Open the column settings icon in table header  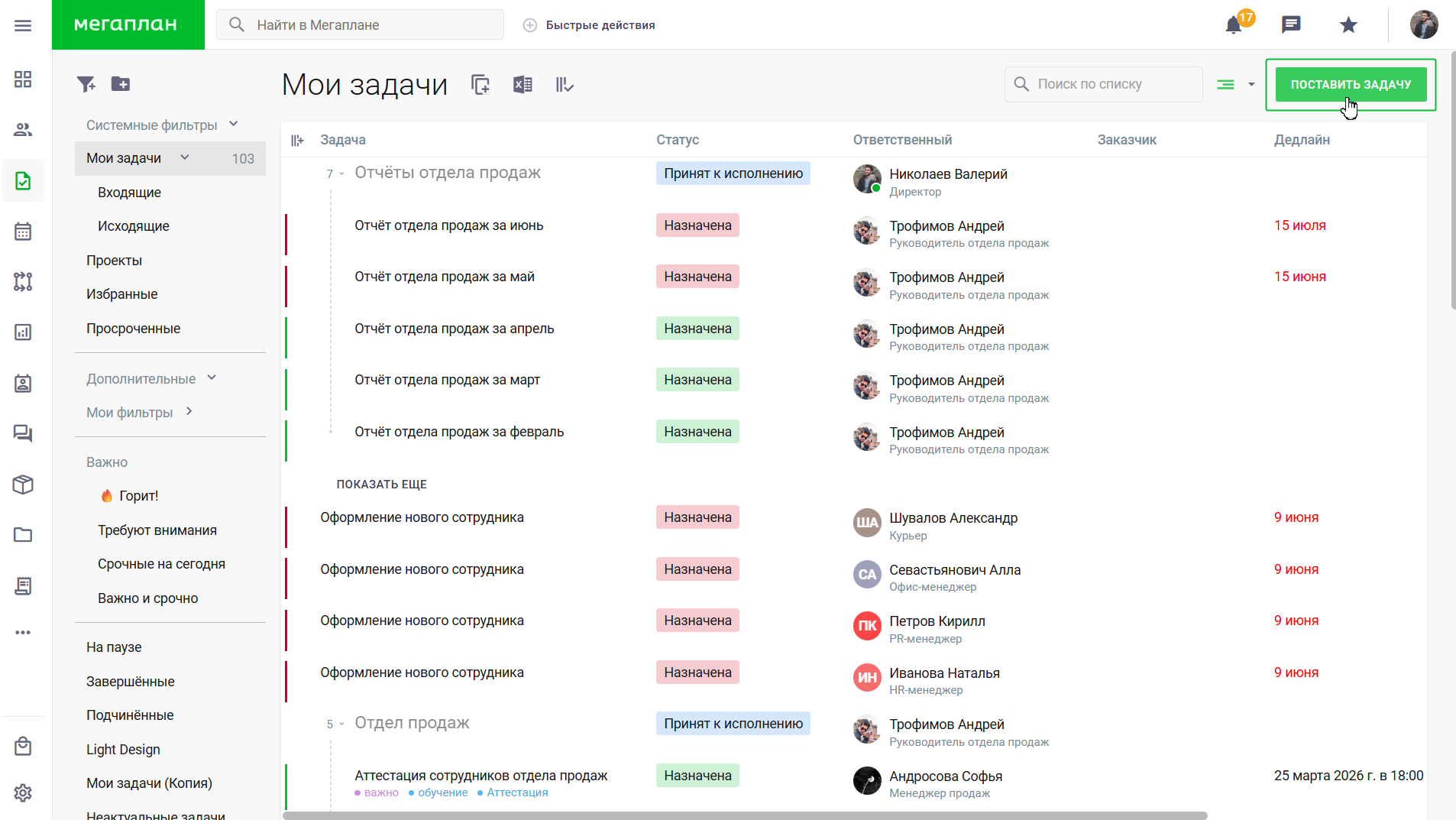pos(297,141)
